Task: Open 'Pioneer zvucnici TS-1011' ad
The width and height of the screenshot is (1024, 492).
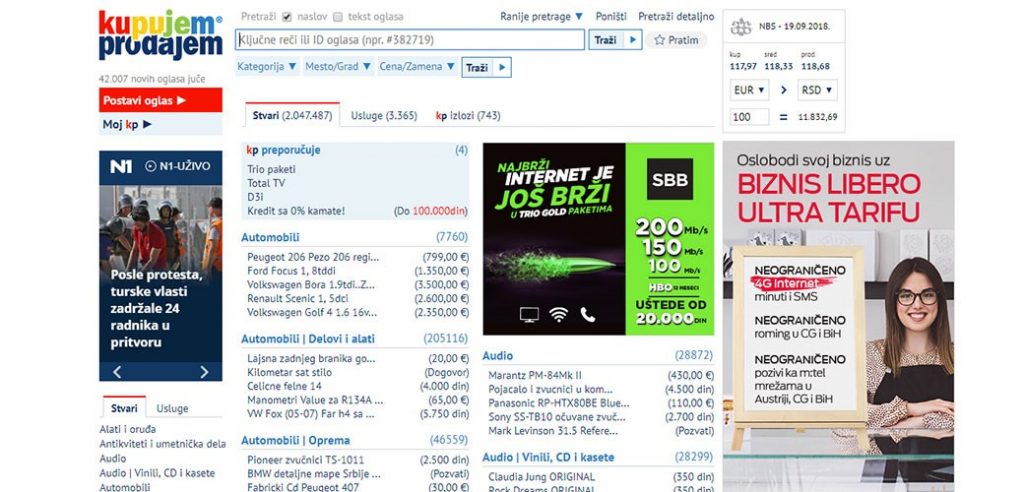Action: point(306,460)
